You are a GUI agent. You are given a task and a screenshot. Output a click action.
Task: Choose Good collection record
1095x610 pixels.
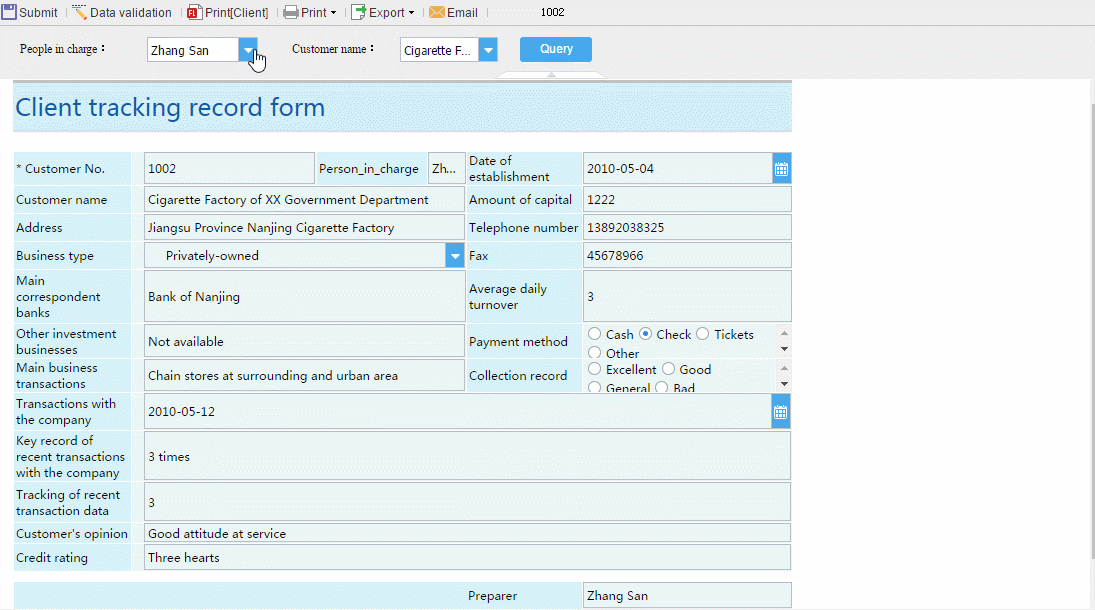(668, 369)
